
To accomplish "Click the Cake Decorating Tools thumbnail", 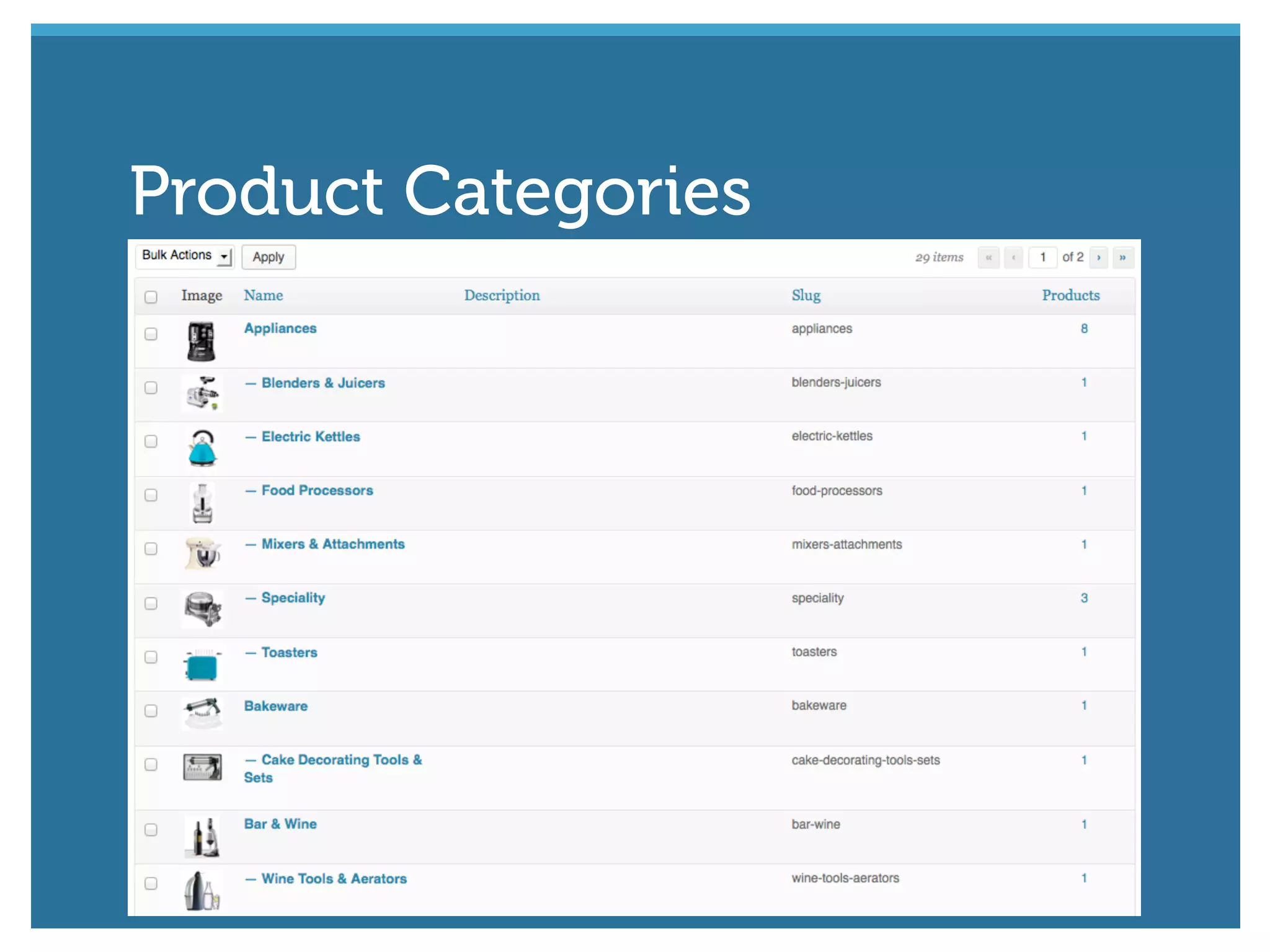I will [x=202, y=767].
